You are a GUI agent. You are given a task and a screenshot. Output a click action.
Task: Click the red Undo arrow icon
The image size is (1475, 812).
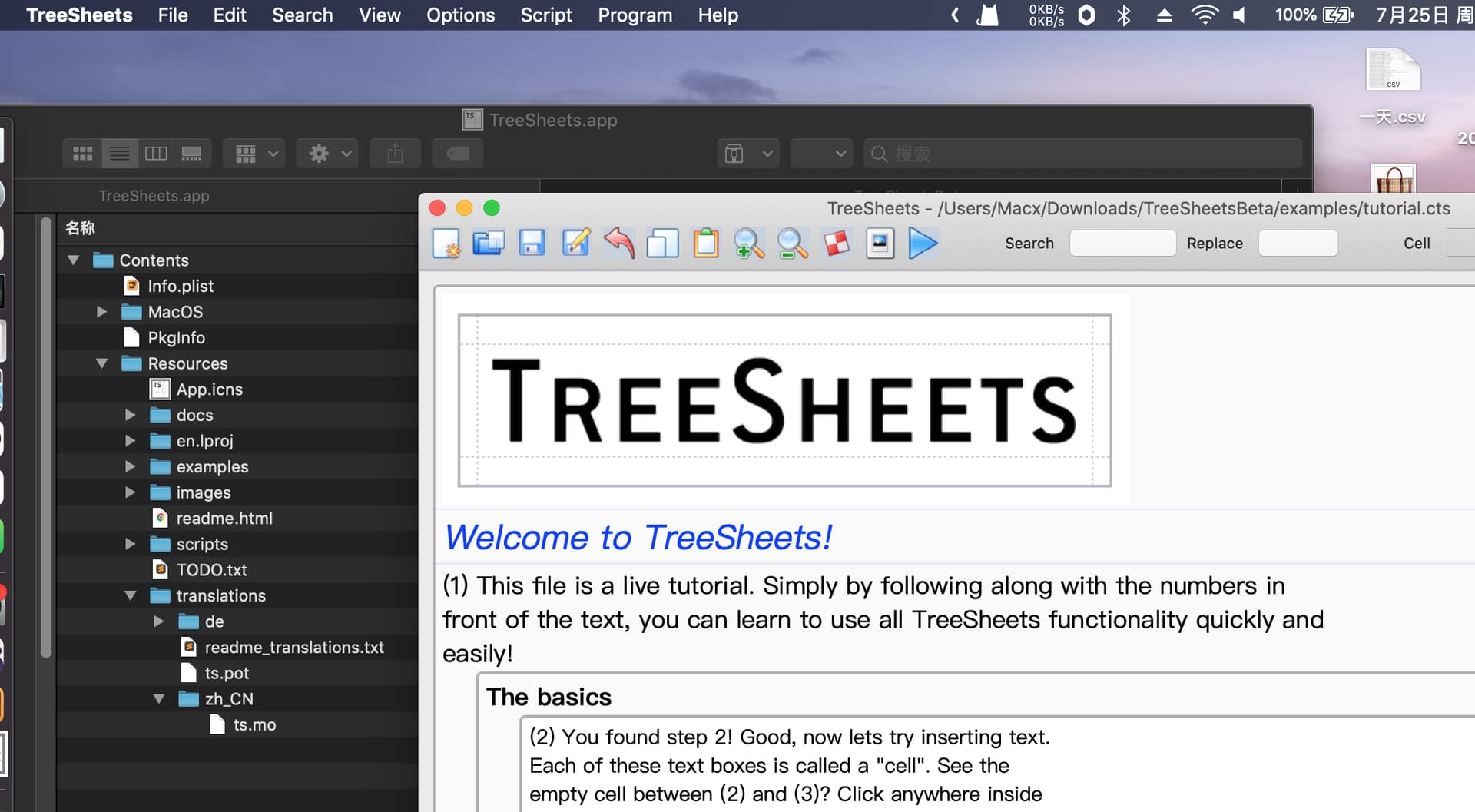pos(619,244)
